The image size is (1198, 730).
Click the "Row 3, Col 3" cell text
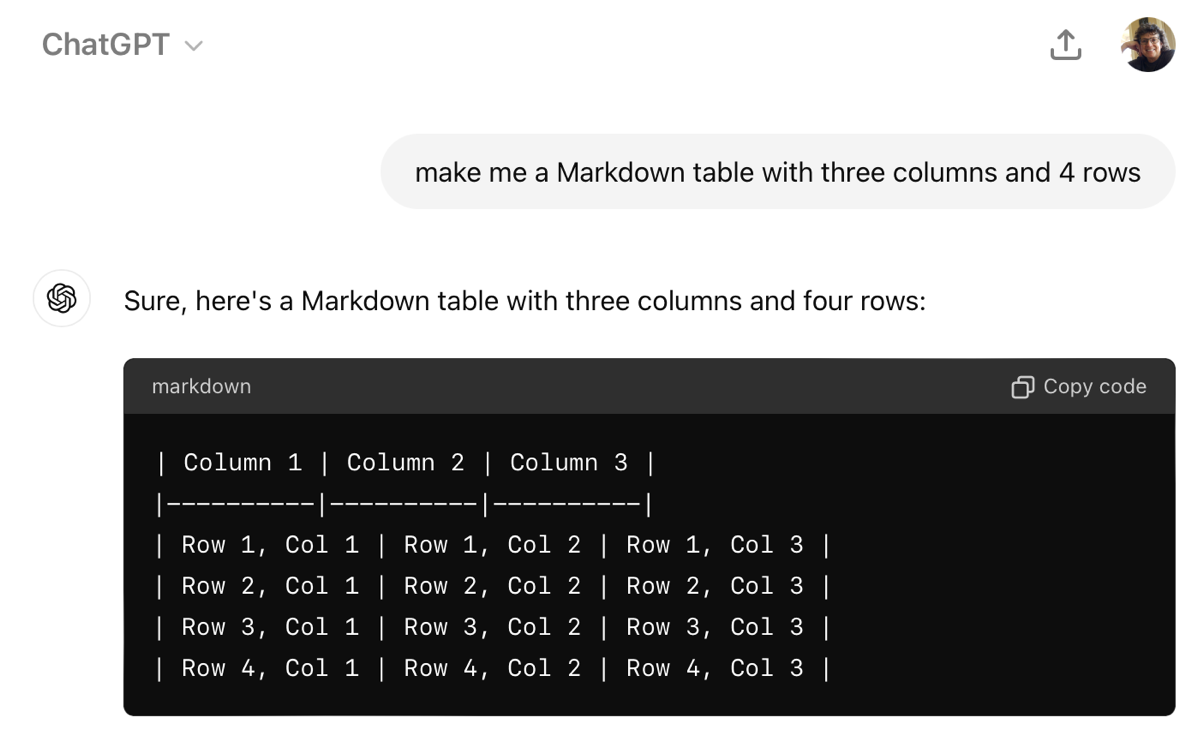click(x=714, y=627)
